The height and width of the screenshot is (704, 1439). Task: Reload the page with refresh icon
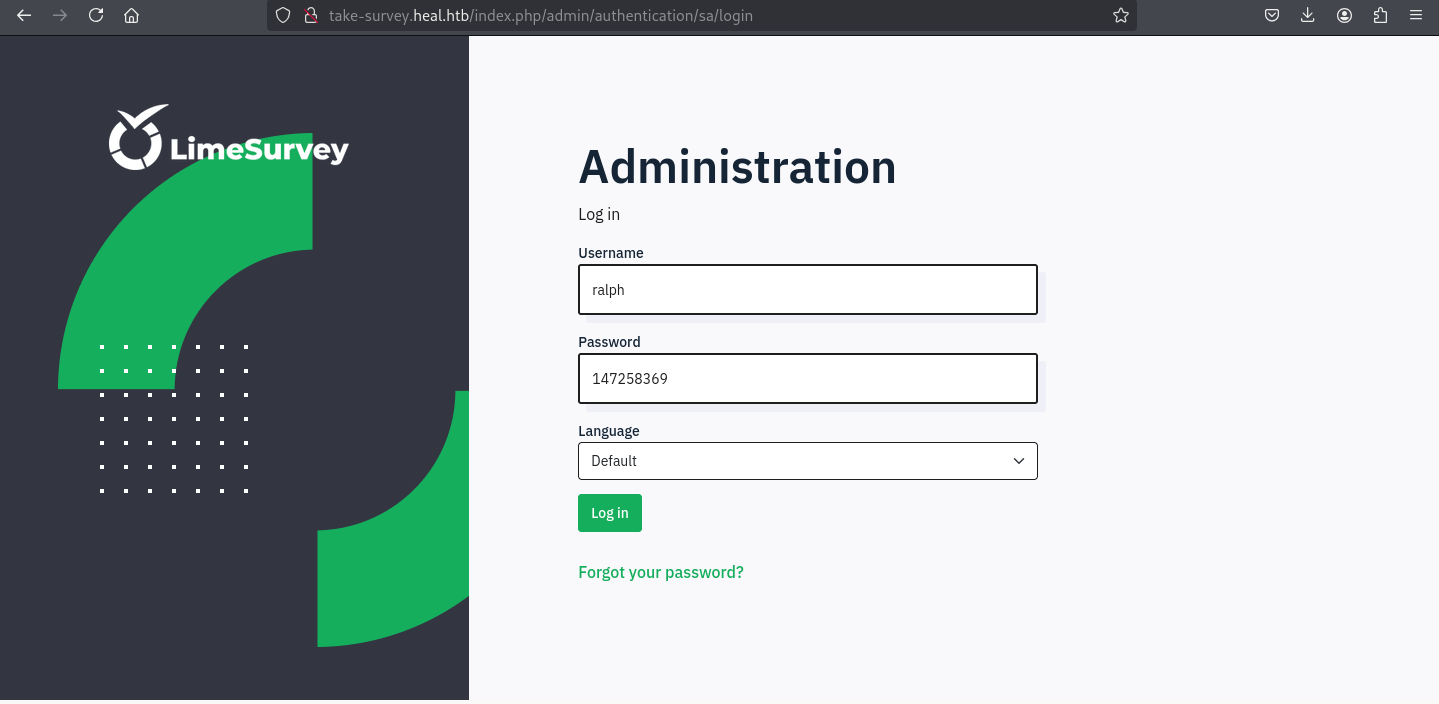coord(96,15)
